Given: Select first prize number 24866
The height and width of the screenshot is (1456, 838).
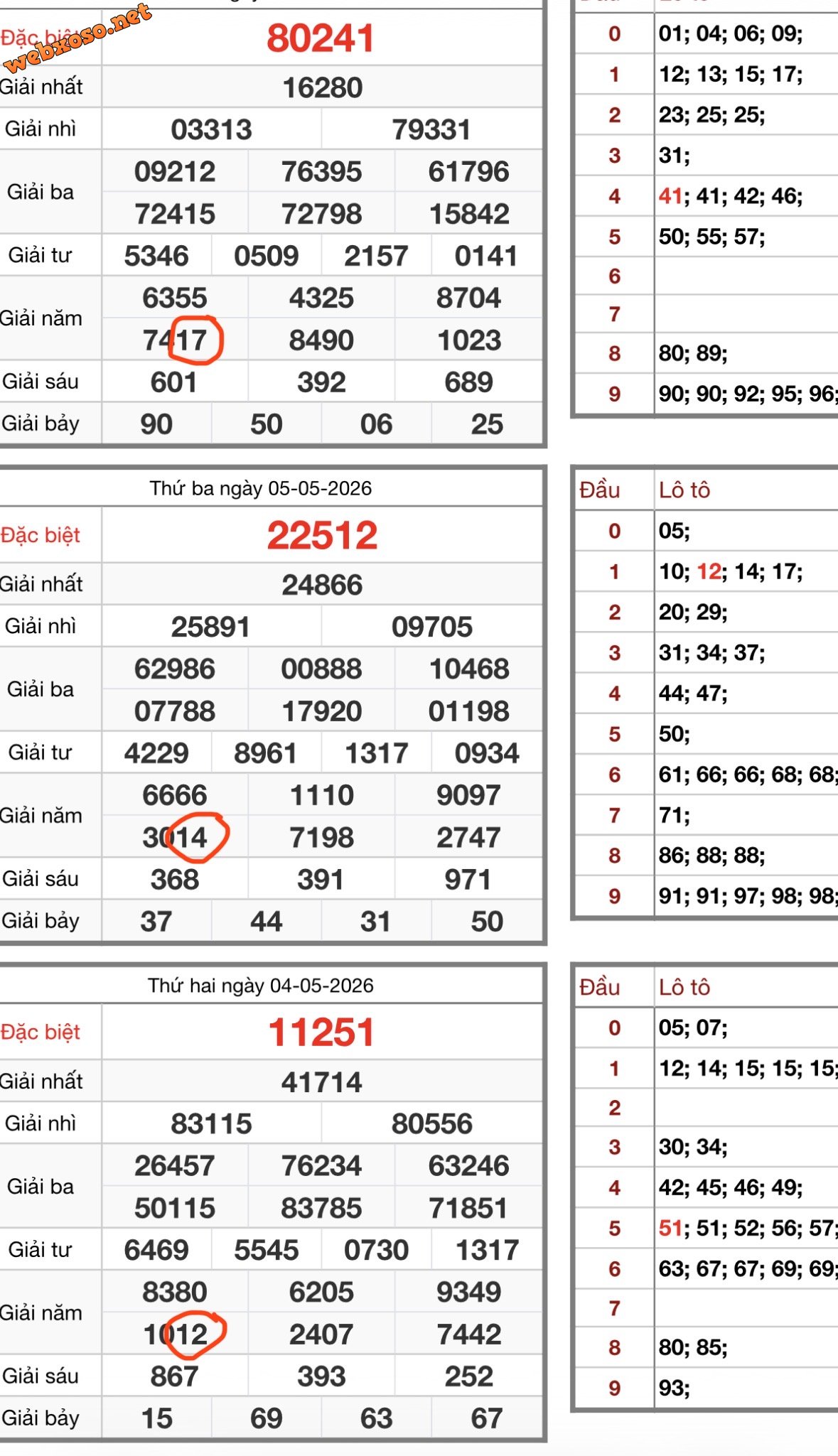Looking at the screenshot, I should tap(322, 586).
